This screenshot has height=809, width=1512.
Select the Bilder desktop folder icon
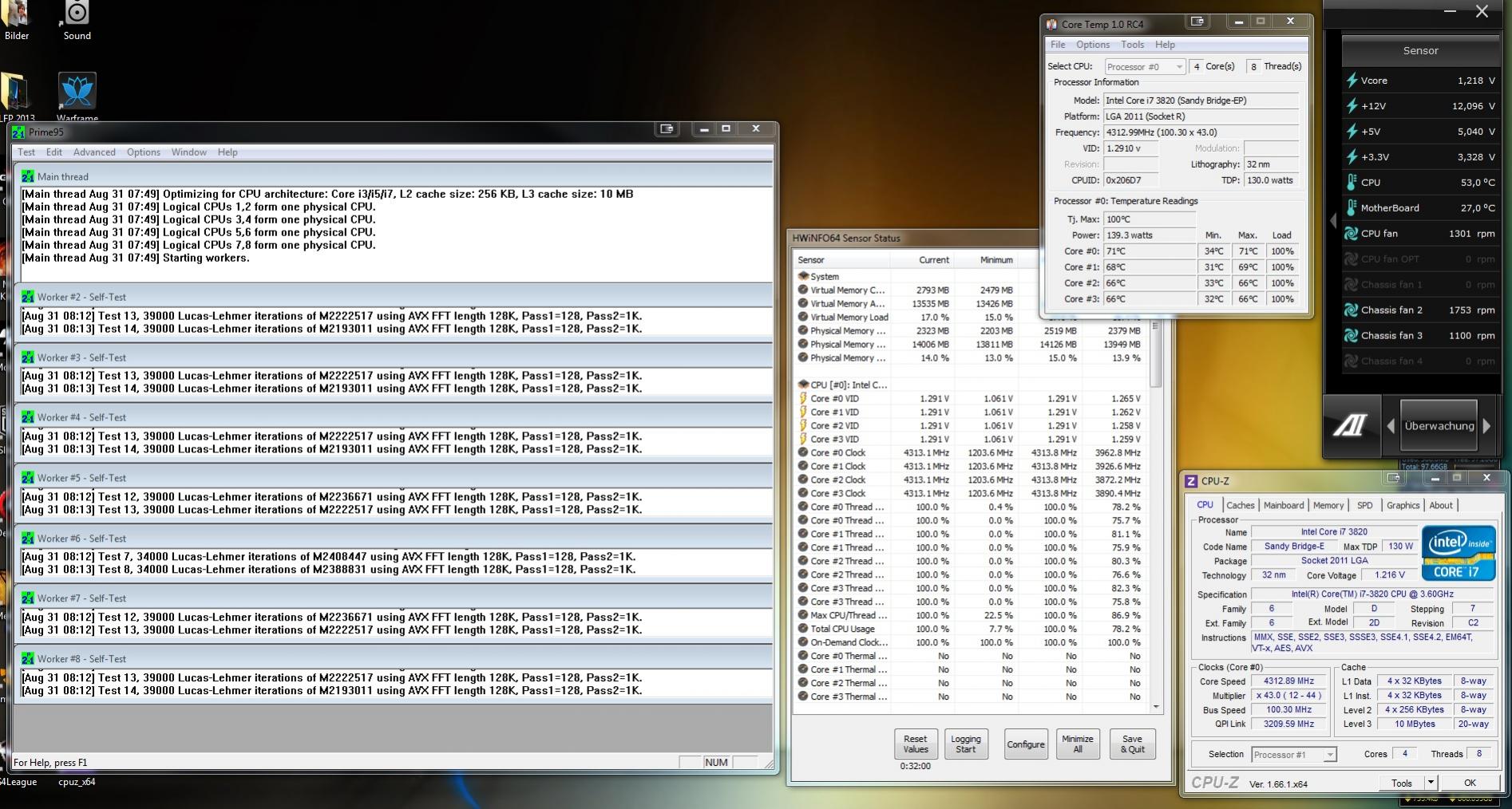(x=16, y=13)
